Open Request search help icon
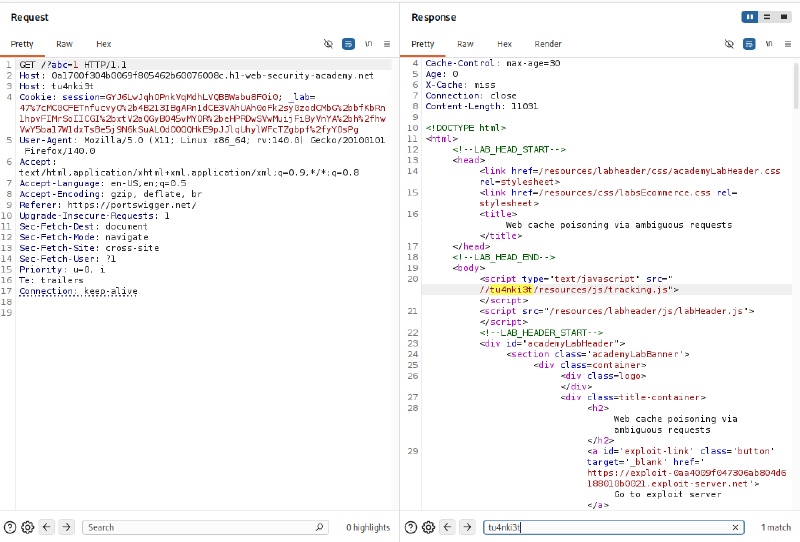The width and height of the screenshot is (800, 542). (x=10, y=527)
